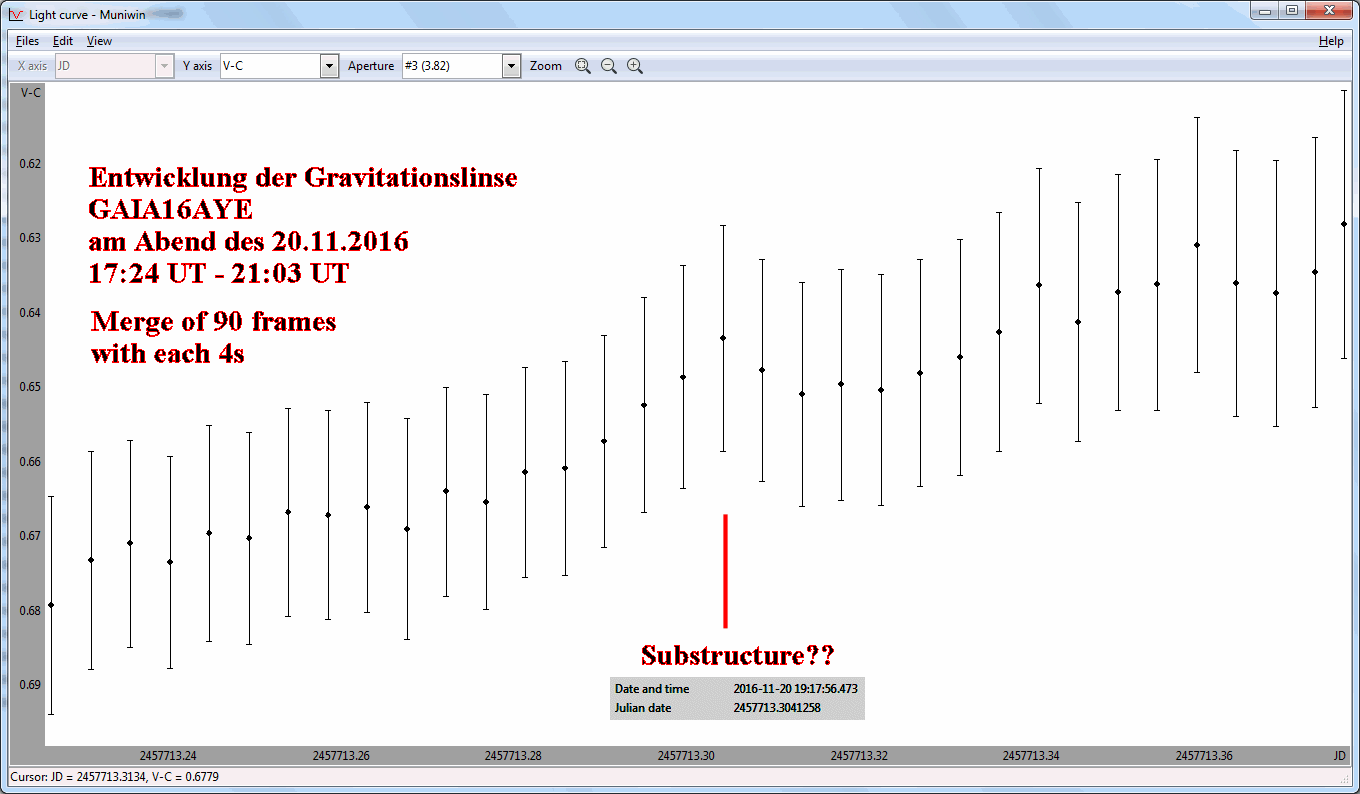Select the rightmost data point on the curve
Image resolution: width=1360 pixels, height=794 pixels.
1343,224
